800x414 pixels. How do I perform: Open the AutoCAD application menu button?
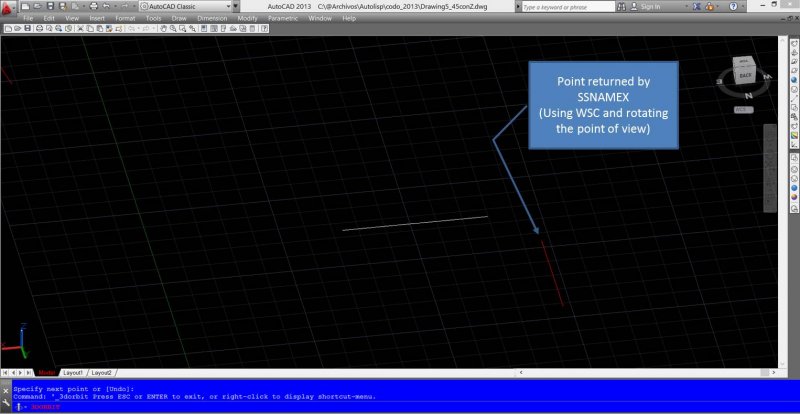[x=8, y=7]
